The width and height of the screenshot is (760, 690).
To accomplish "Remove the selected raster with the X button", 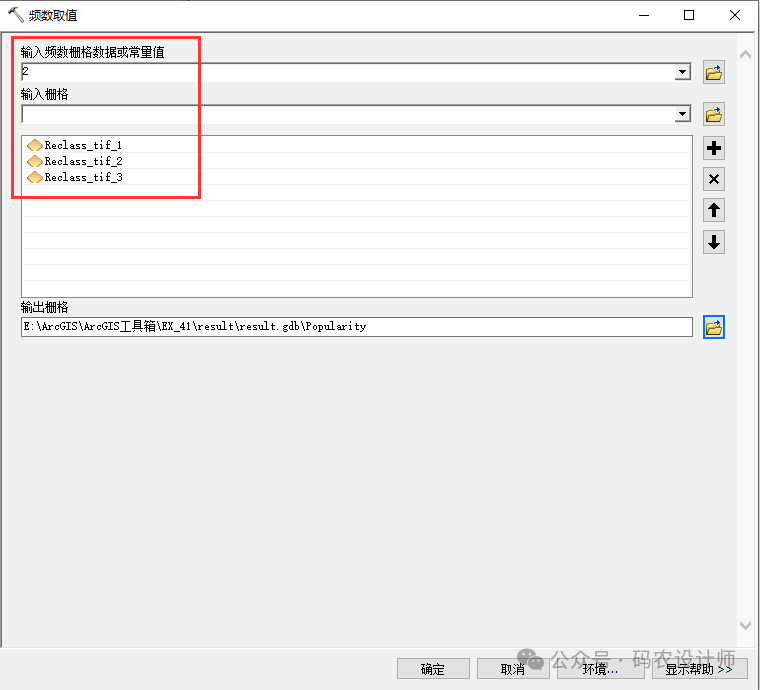I will [714, 180].
